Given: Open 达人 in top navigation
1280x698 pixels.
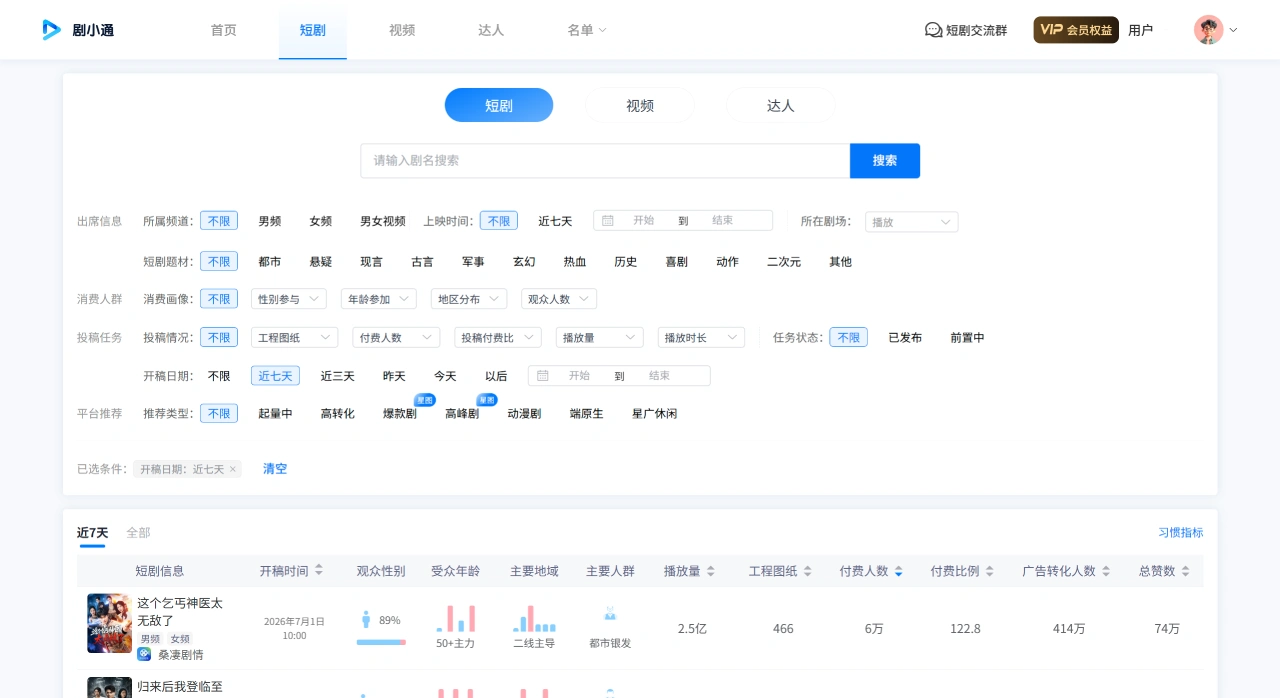Looking at the screenshot, I should pyautogui.click(x=491, y=30).
